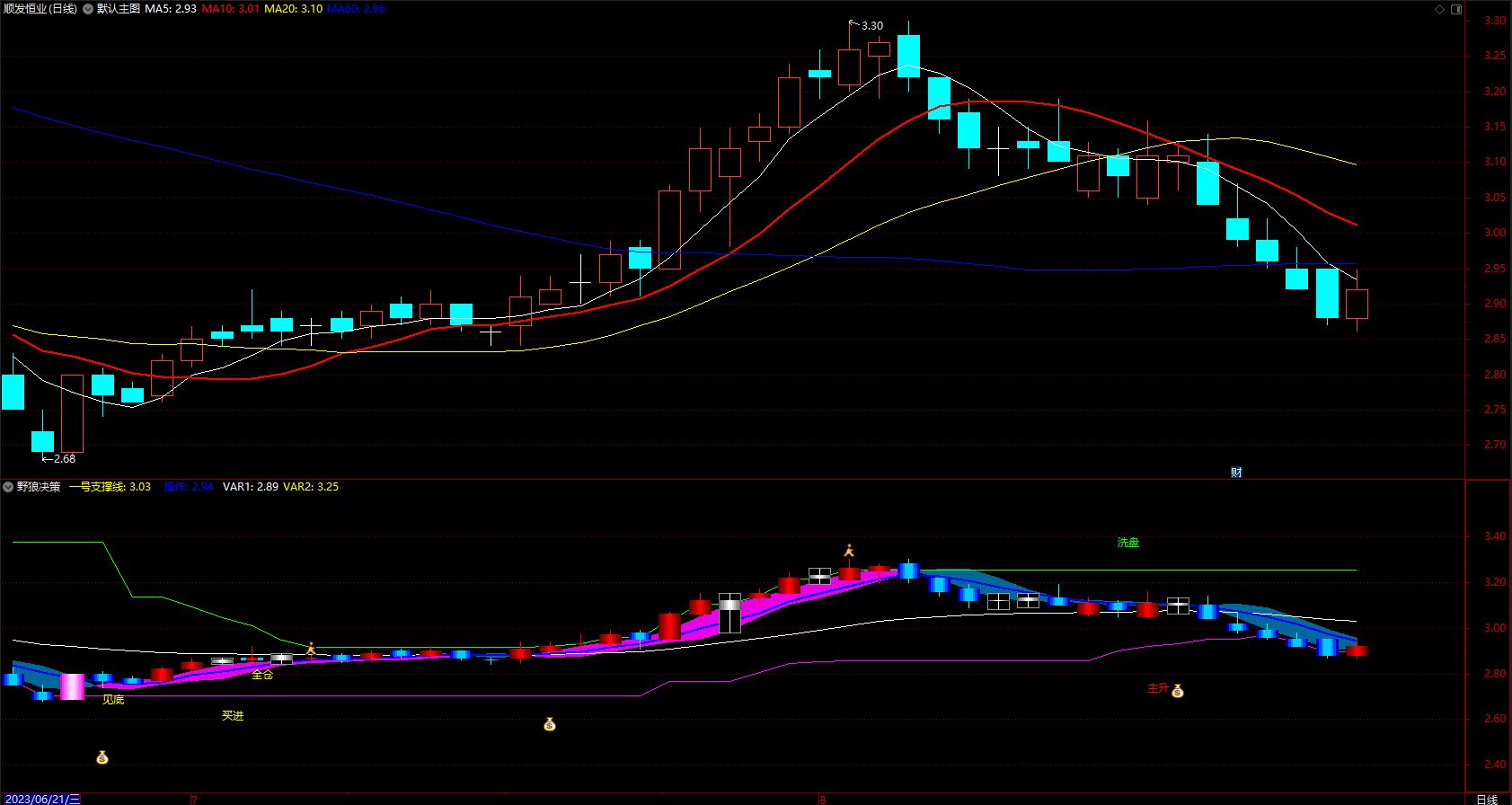Image resolution: width=1512 pixels, height=805 pixels.
Task: Click the 2.68 low price annotation
Action: 65,459
